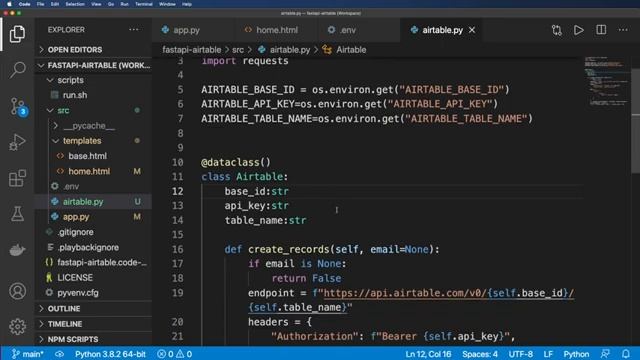The height and width of the screenshot is (360, 640).
Task: Change encoding via UTF-8
Action: 520,354
